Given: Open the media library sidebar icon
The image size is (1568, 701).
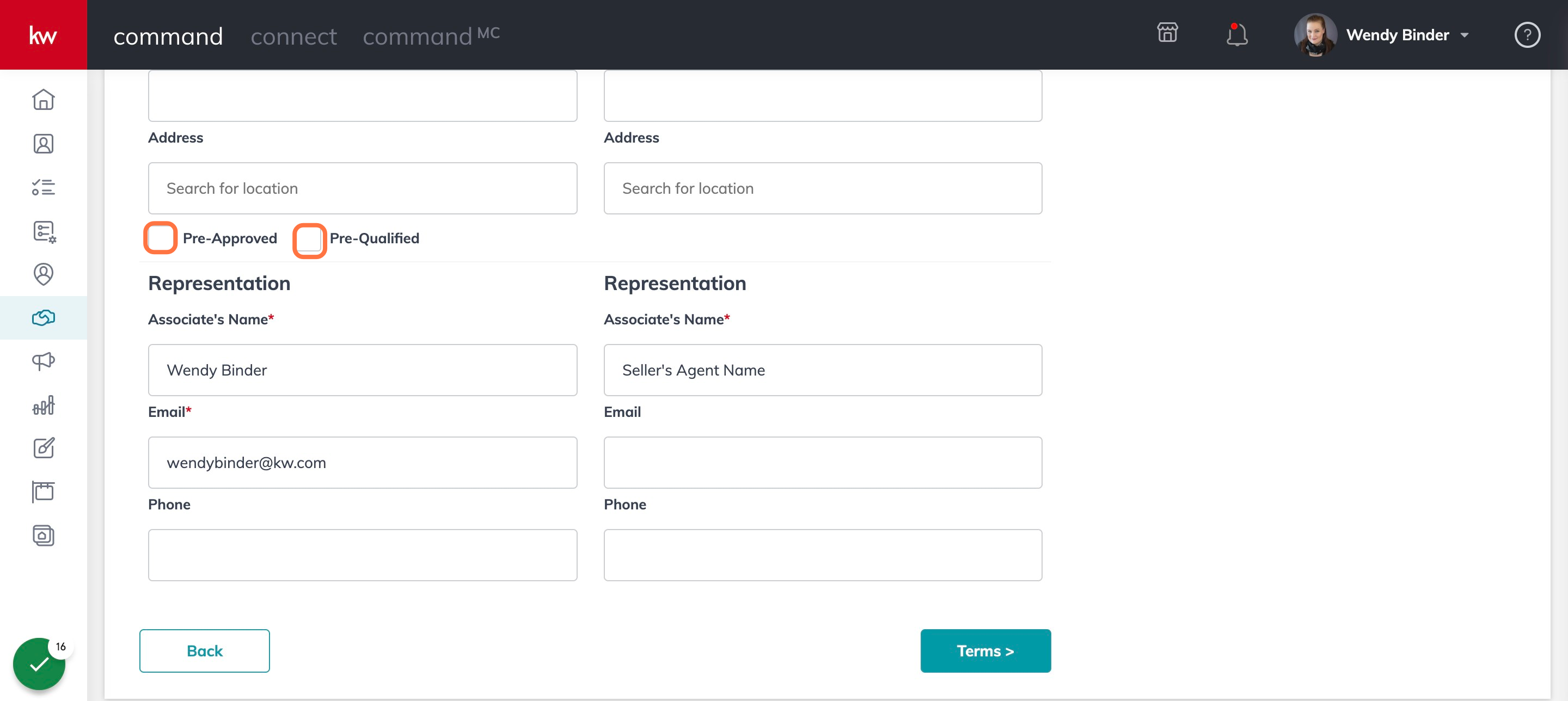Looking at the screenshot, I should [43, 536].
